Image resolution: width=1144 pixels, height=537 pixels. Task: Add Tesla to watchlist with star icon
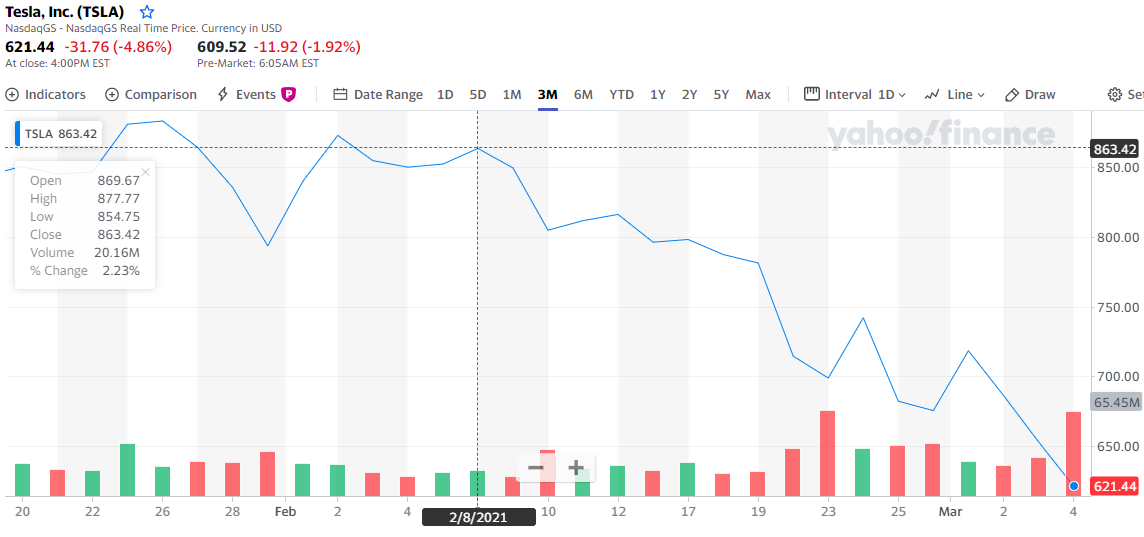(x=147, y=12)
